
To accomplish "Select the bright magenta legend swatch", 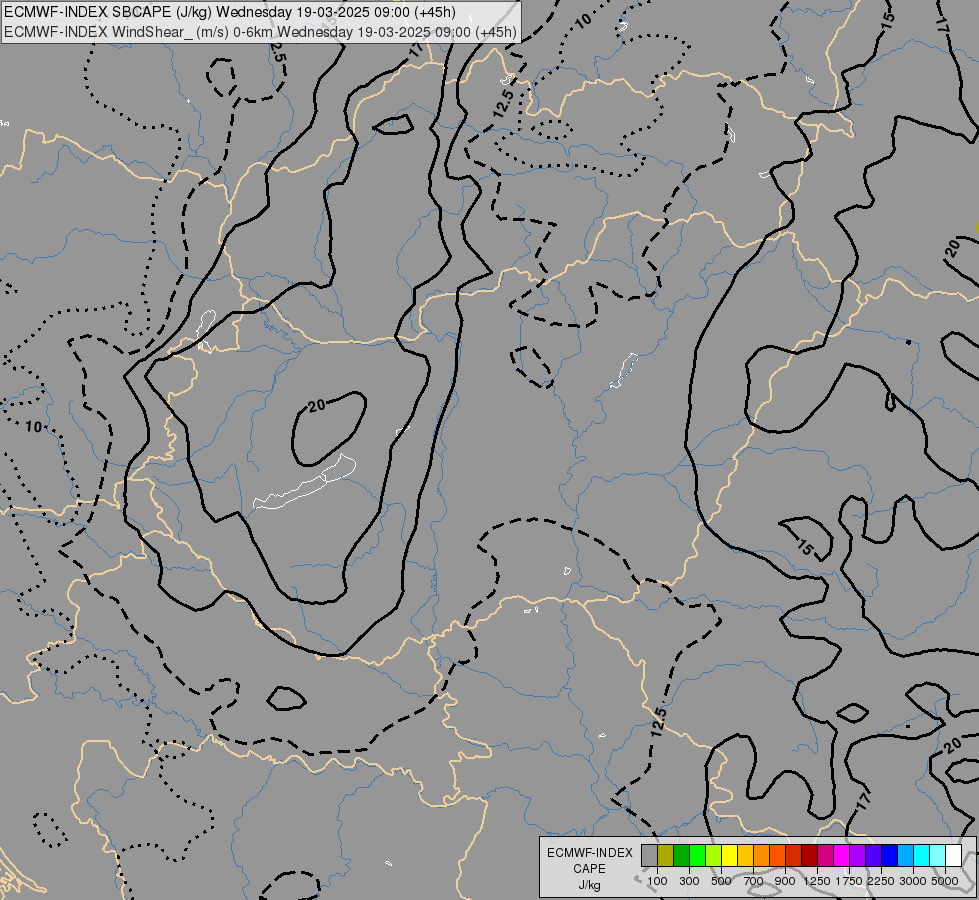I will click(x=841, y=856).
